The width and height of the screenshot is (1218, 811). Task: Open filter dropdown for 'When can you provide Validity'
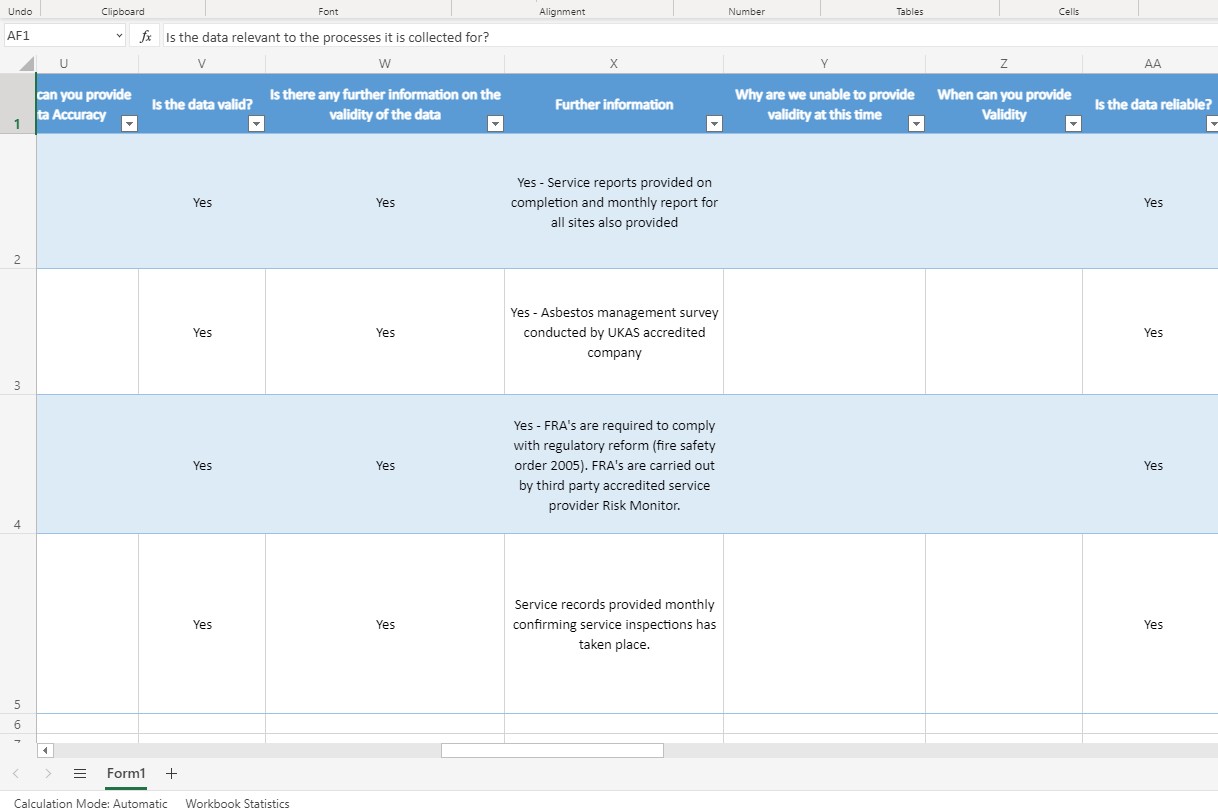point(1073,124)
